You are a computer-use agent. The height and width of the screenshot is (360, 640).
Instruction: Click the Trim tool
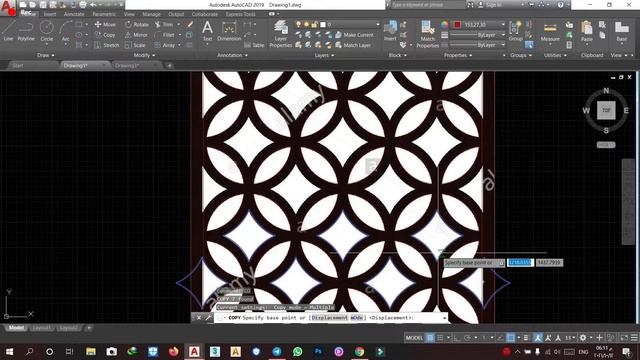pos(164,24)
